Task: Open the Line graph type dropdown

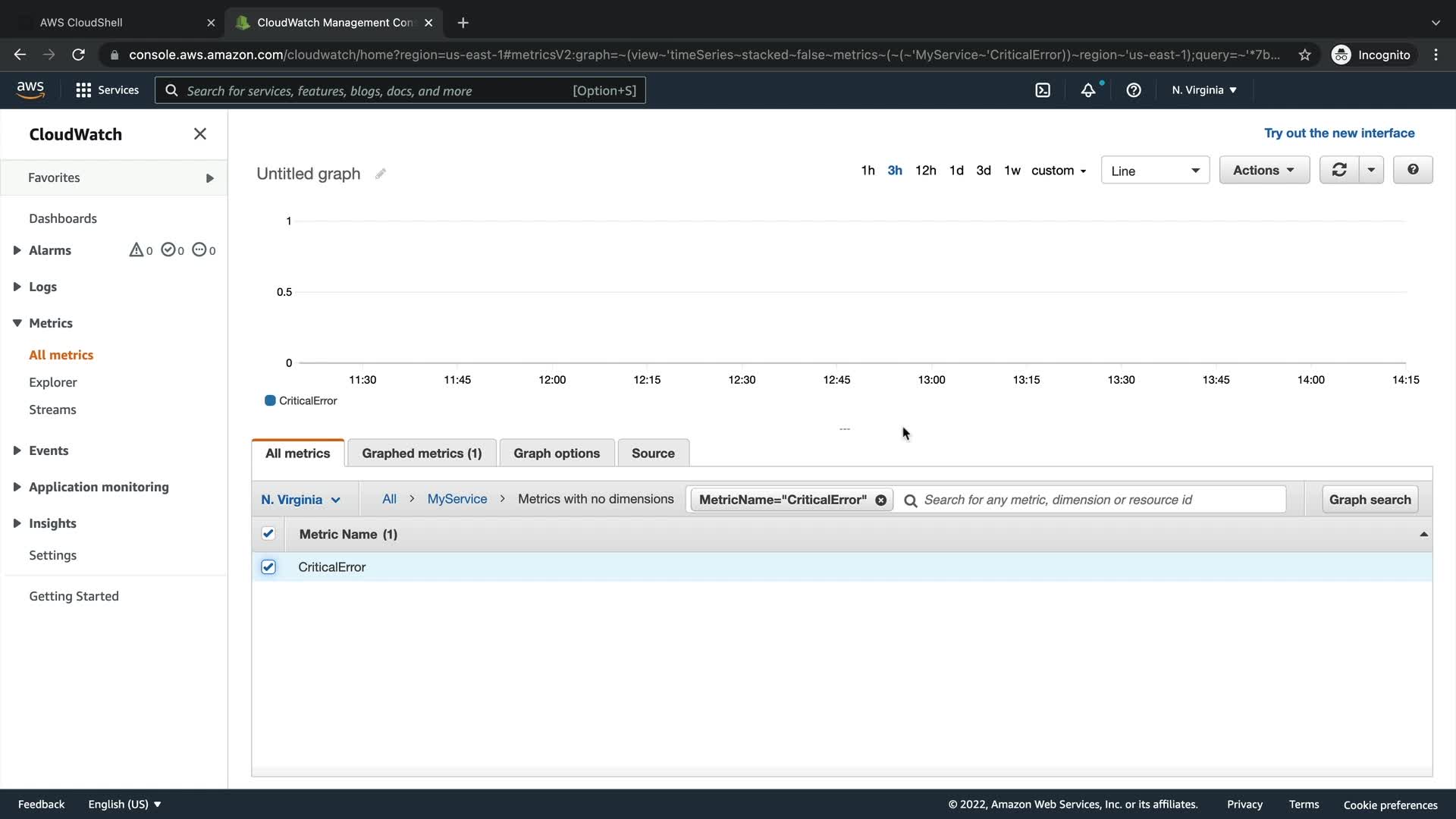Action: tap(1155, 171)
